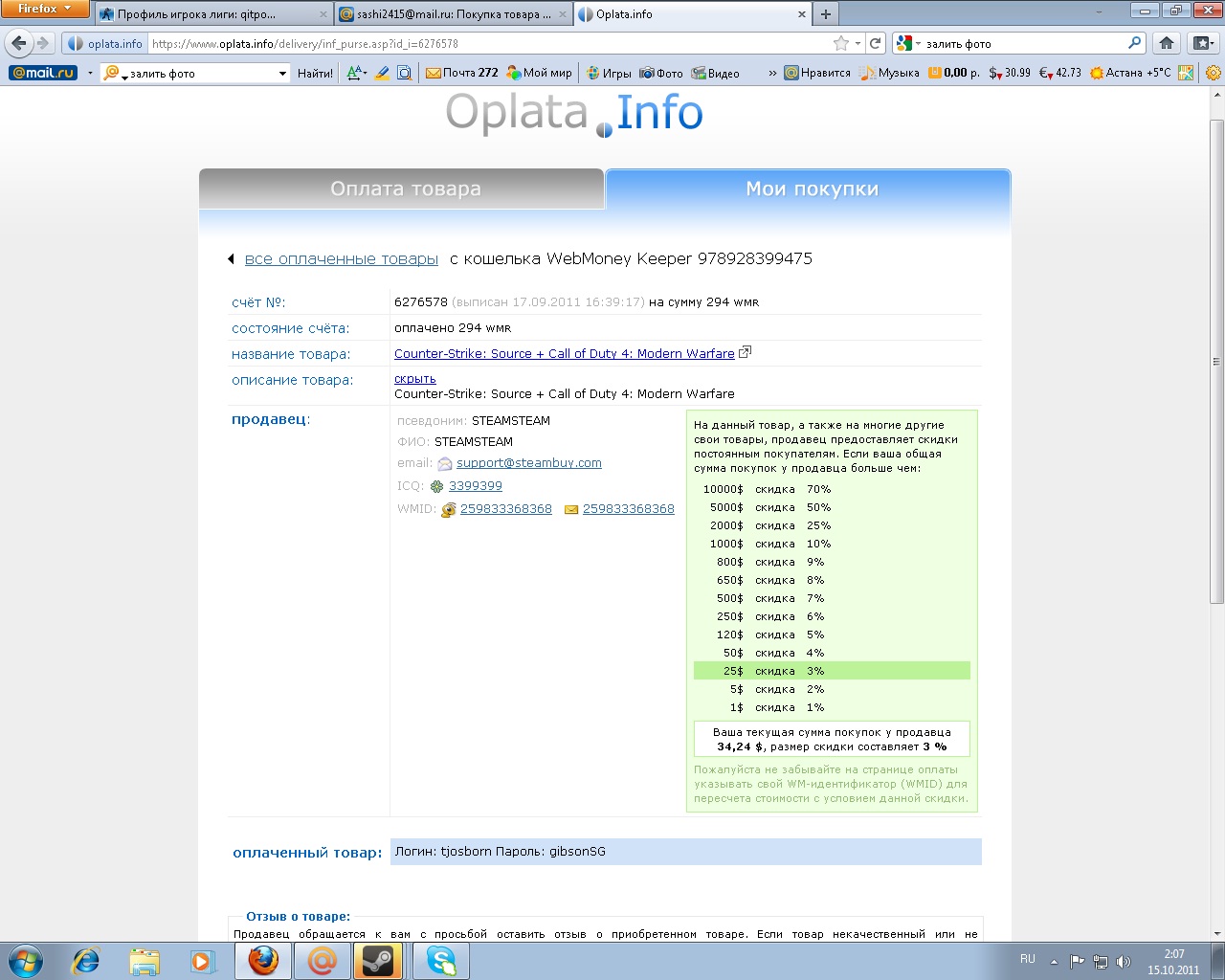The width and height of the screenshot is (1225, 980).
Task: Click the first WMID 259833368368 link
Action: point(506,509)
